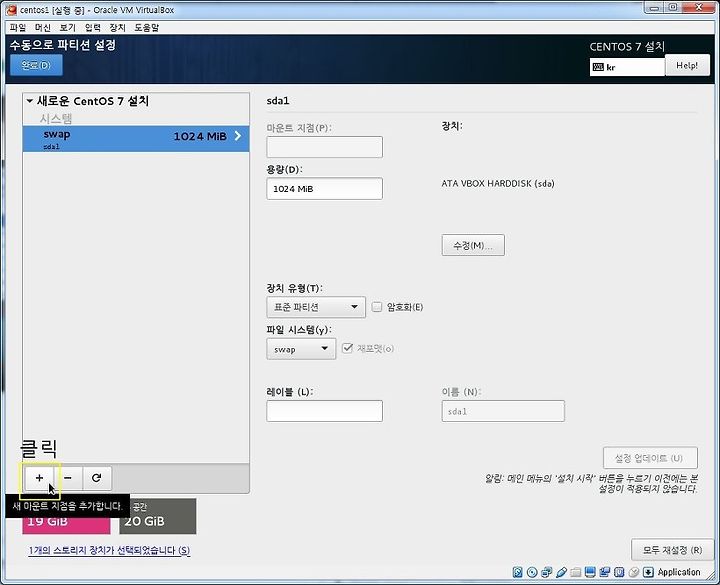This screenshot has width=720, height=585.
Task: Click the VirtualBox hard disk activity icon
Action: pyautogui.click(x=518, y=572)
